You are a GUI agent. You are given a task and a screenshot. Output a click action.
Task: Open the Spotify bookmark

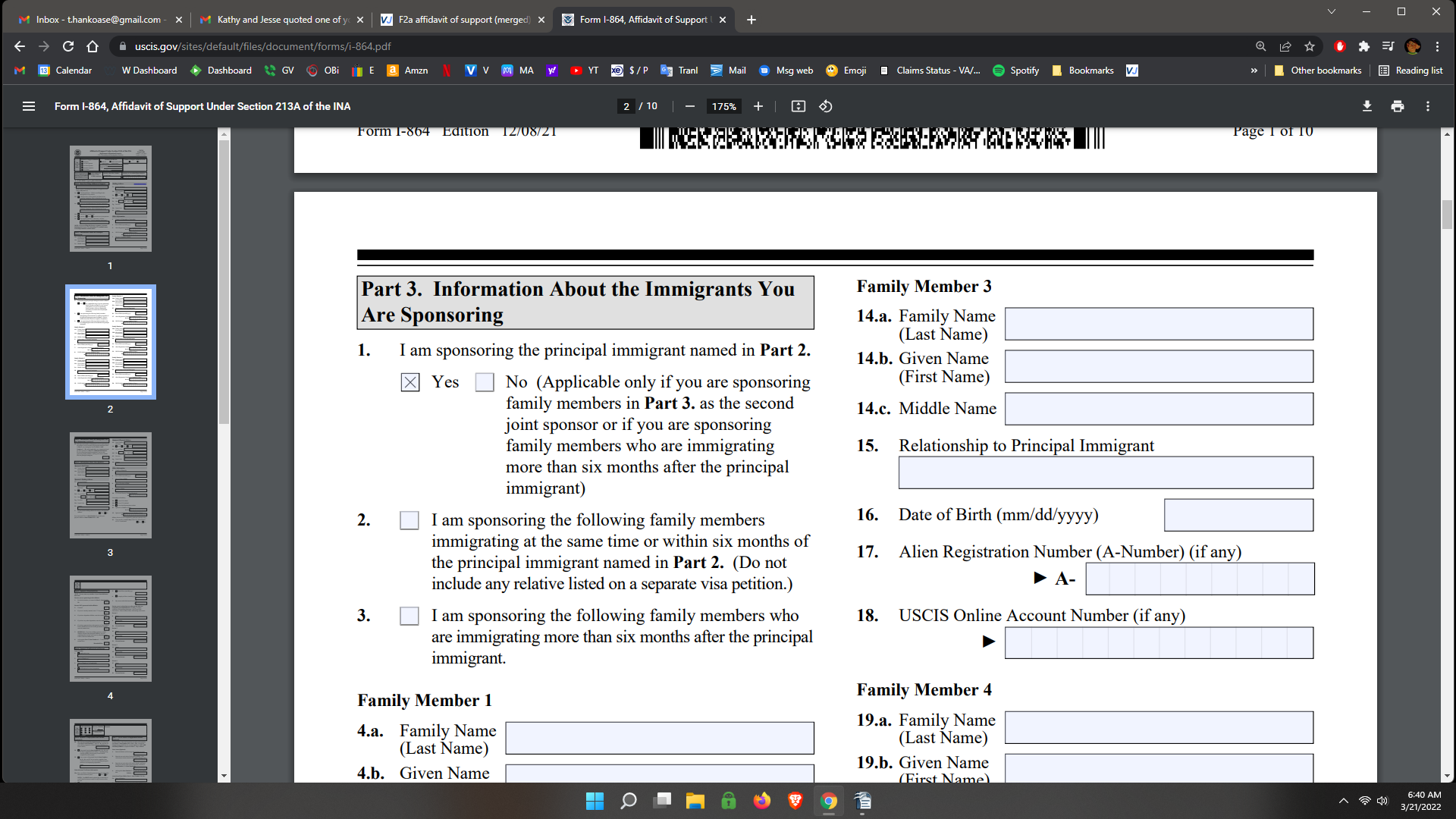coord(1016,70)
